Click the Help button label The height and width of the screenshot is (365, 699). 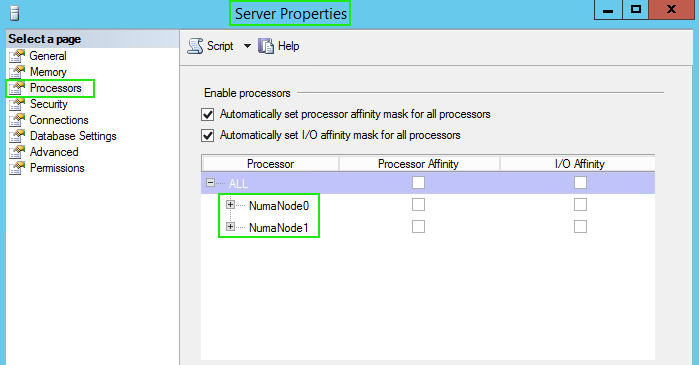pyautogui.click(x=288, y=46)
